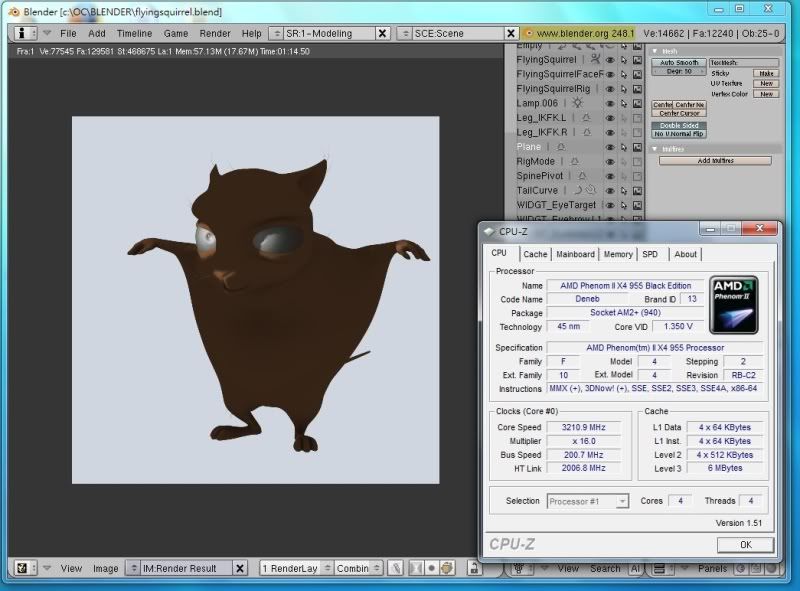Open the 1 RenderLay layer dropdown

(296, 568)
